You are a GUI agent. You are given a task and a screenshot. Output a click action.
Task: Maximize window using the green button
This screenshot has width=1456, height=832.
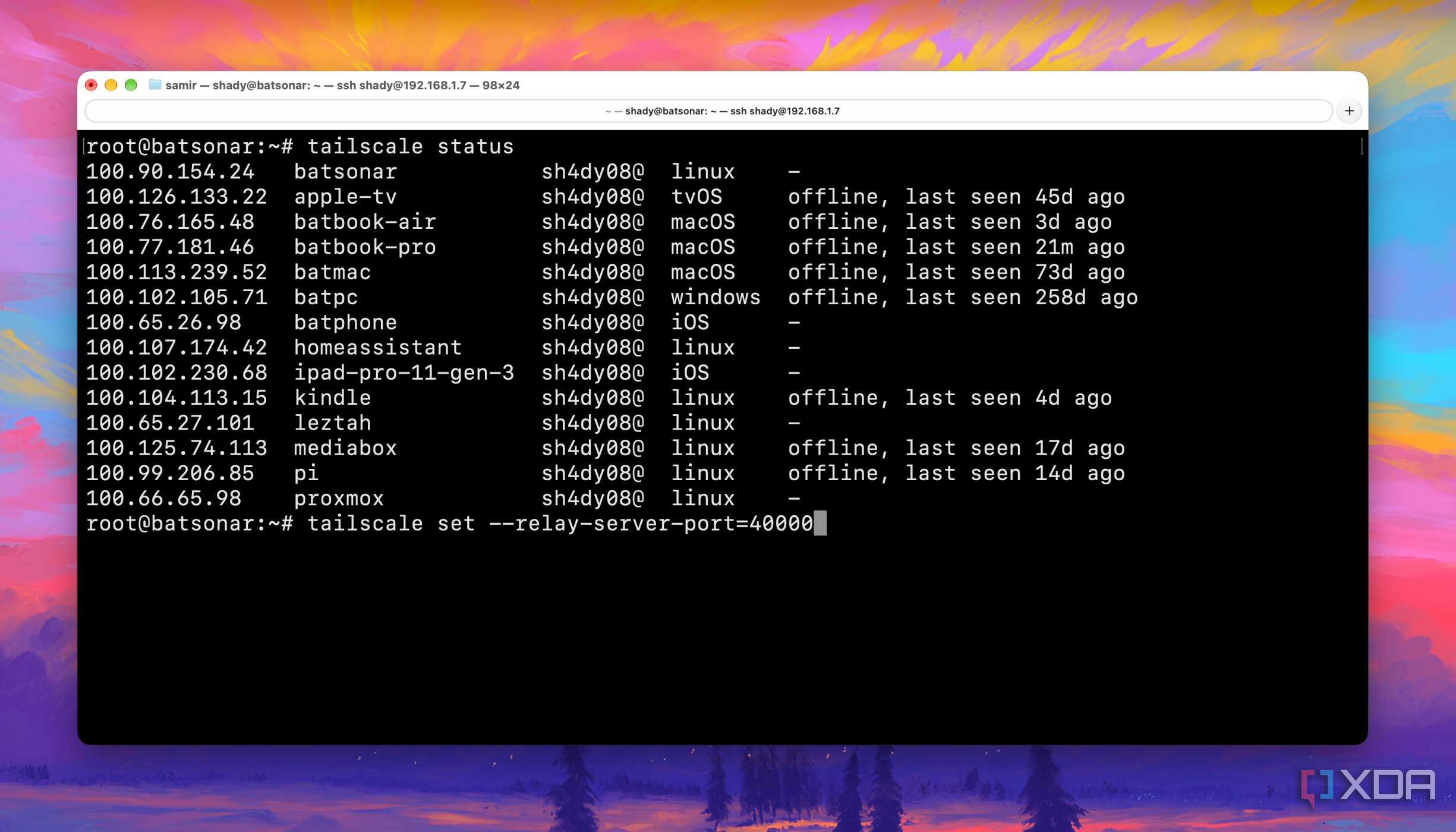pos(131,85)
